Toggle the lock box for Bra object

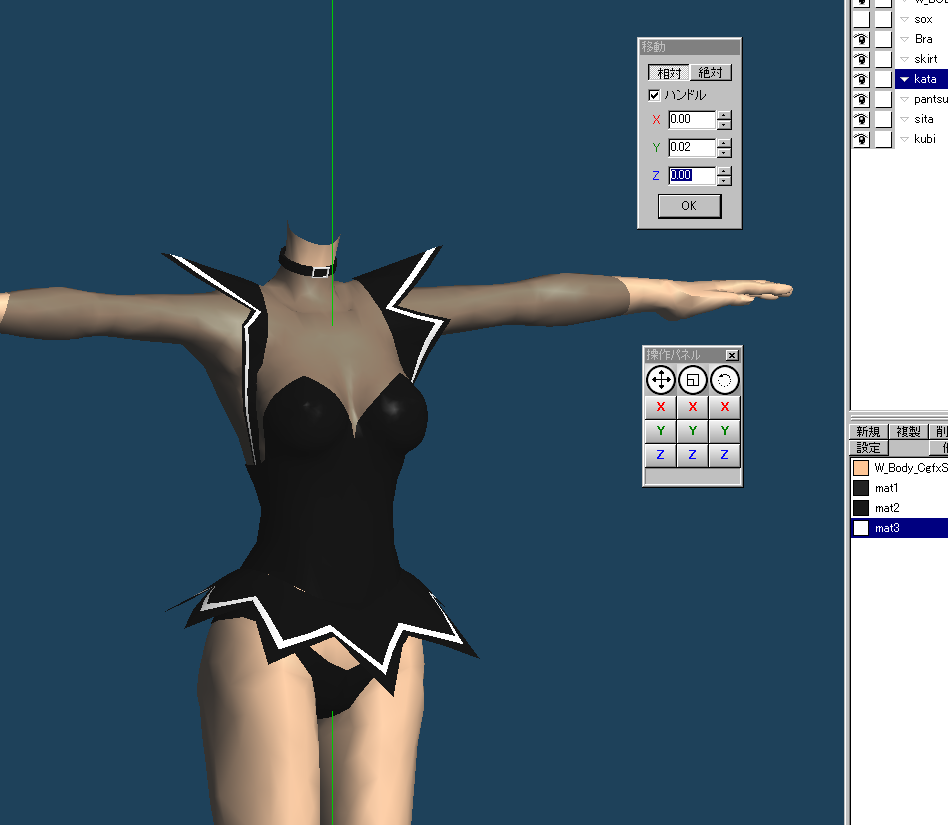coord(883,39)
